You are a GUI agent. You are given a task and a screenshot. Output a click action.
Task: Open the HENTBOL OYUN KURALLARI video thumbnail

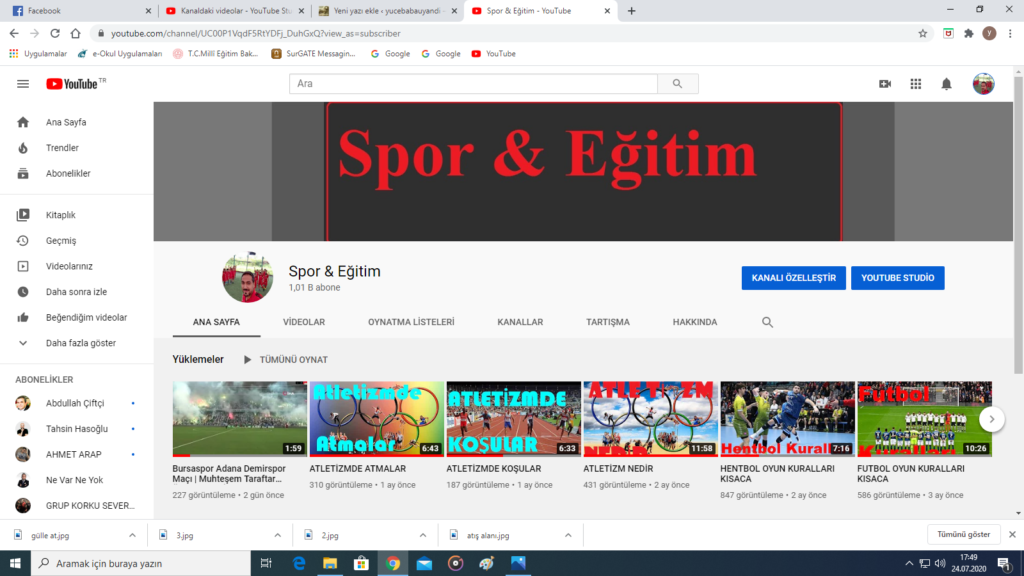coord(787,418)
